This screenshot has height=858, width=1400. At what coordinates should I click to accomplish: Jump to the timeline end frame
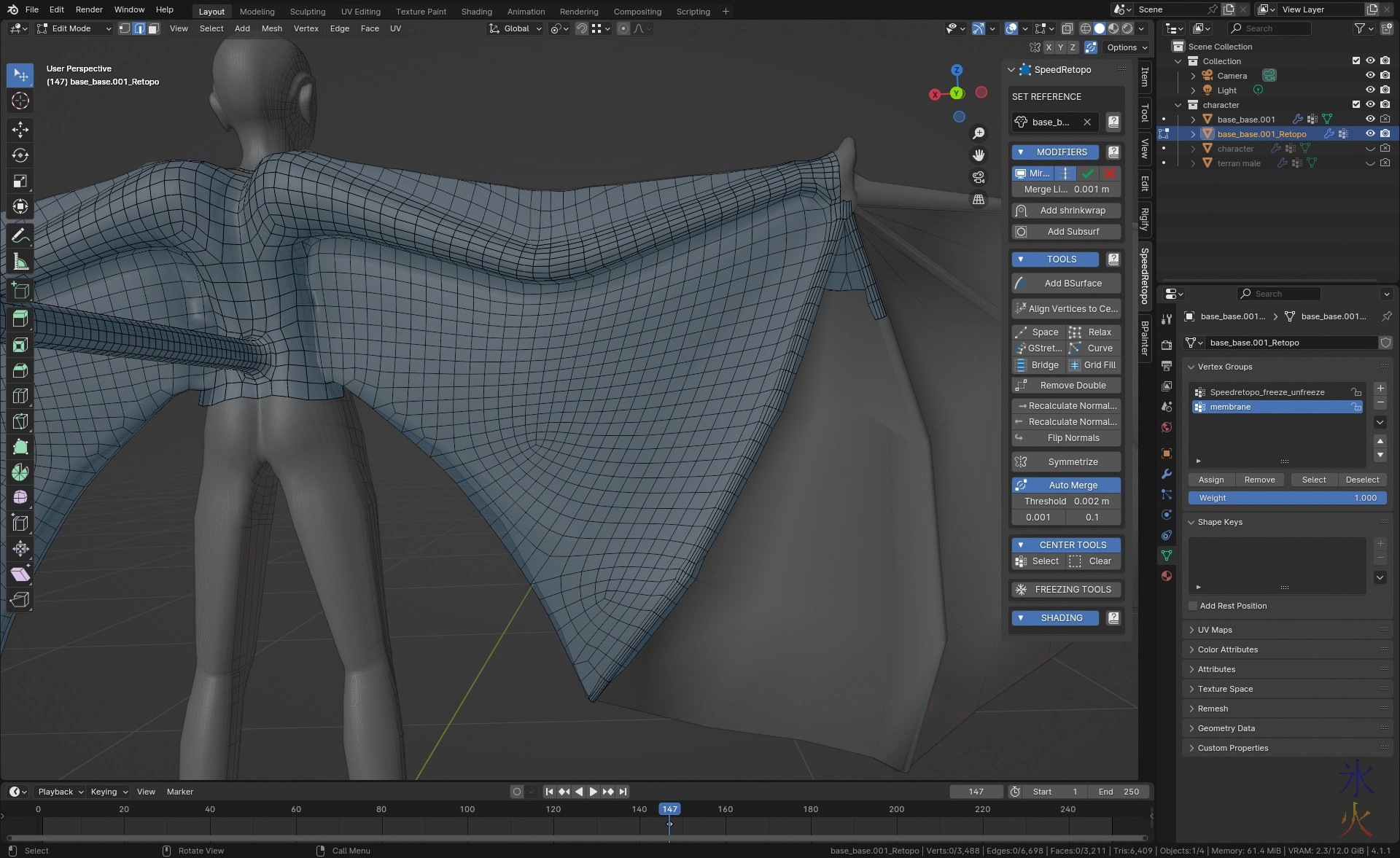pyautogui.click(x=623, y=792)
